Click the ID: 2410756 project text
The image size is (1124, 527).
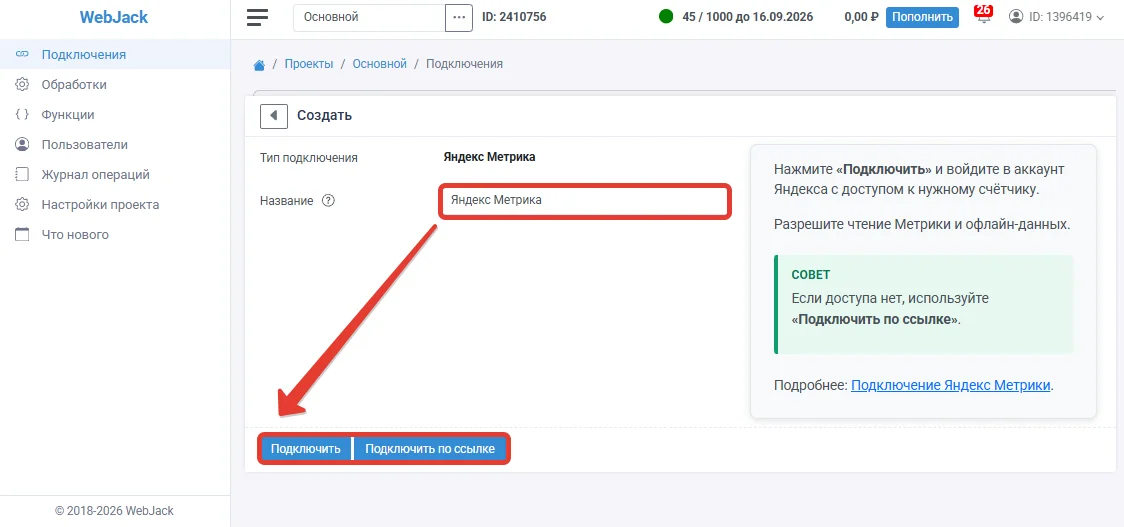point(514,16)
